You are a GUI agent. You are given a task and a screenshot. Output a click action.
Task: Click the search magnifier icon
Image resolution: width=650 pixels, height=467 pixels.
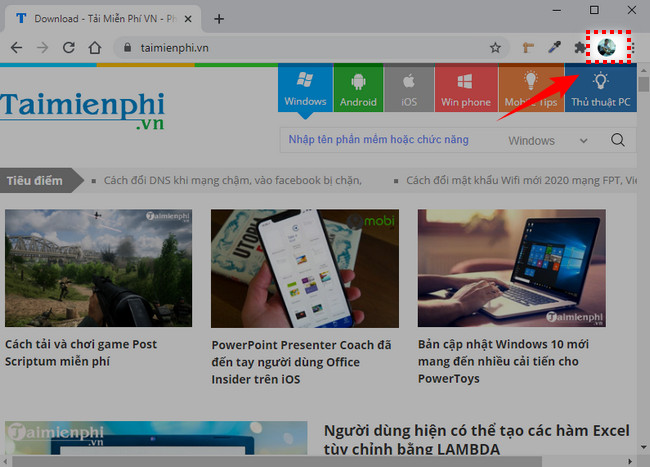click(x=617, y=140)
